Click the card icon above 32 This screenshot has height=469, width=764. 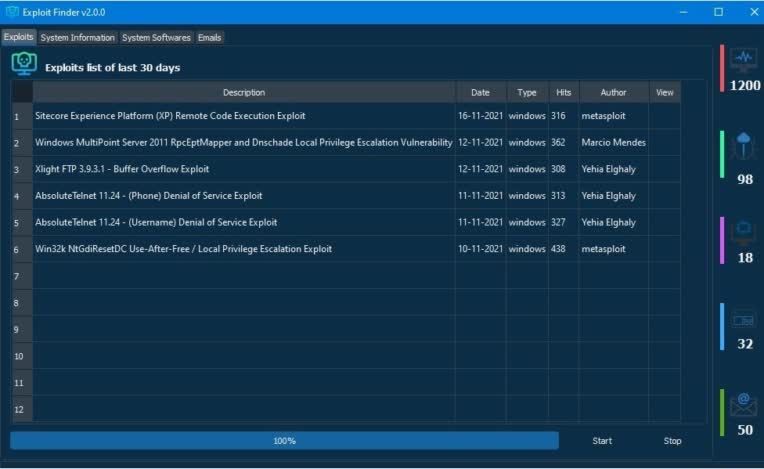pos(744,320)
